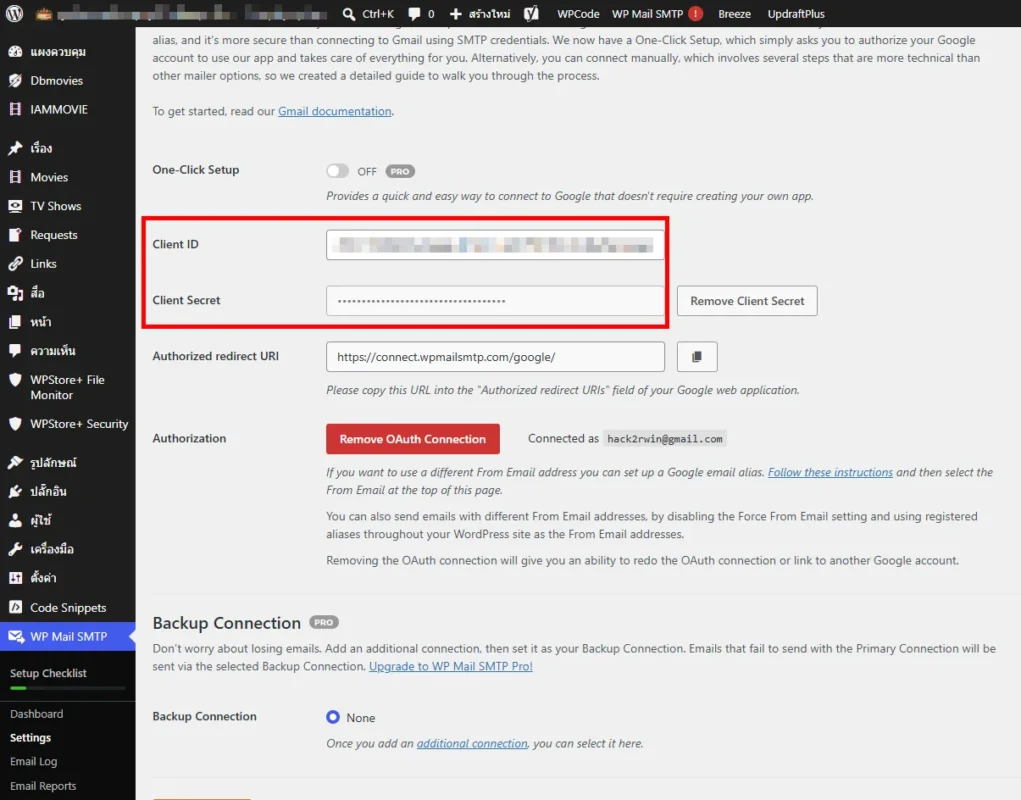Click the Ctrl+K shortcut label
This screenshot has width=1021, height=800.
pyautogui.click(x=378, y=14)
